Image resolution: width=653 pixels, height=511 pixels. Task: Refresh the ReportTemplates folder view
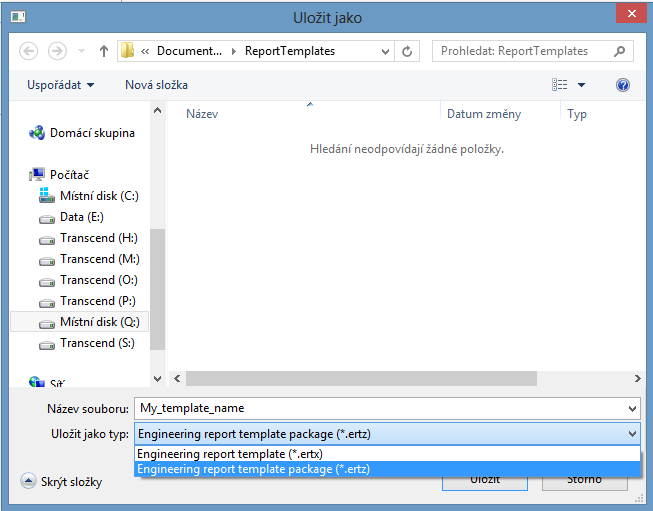[x=407, y=51]
